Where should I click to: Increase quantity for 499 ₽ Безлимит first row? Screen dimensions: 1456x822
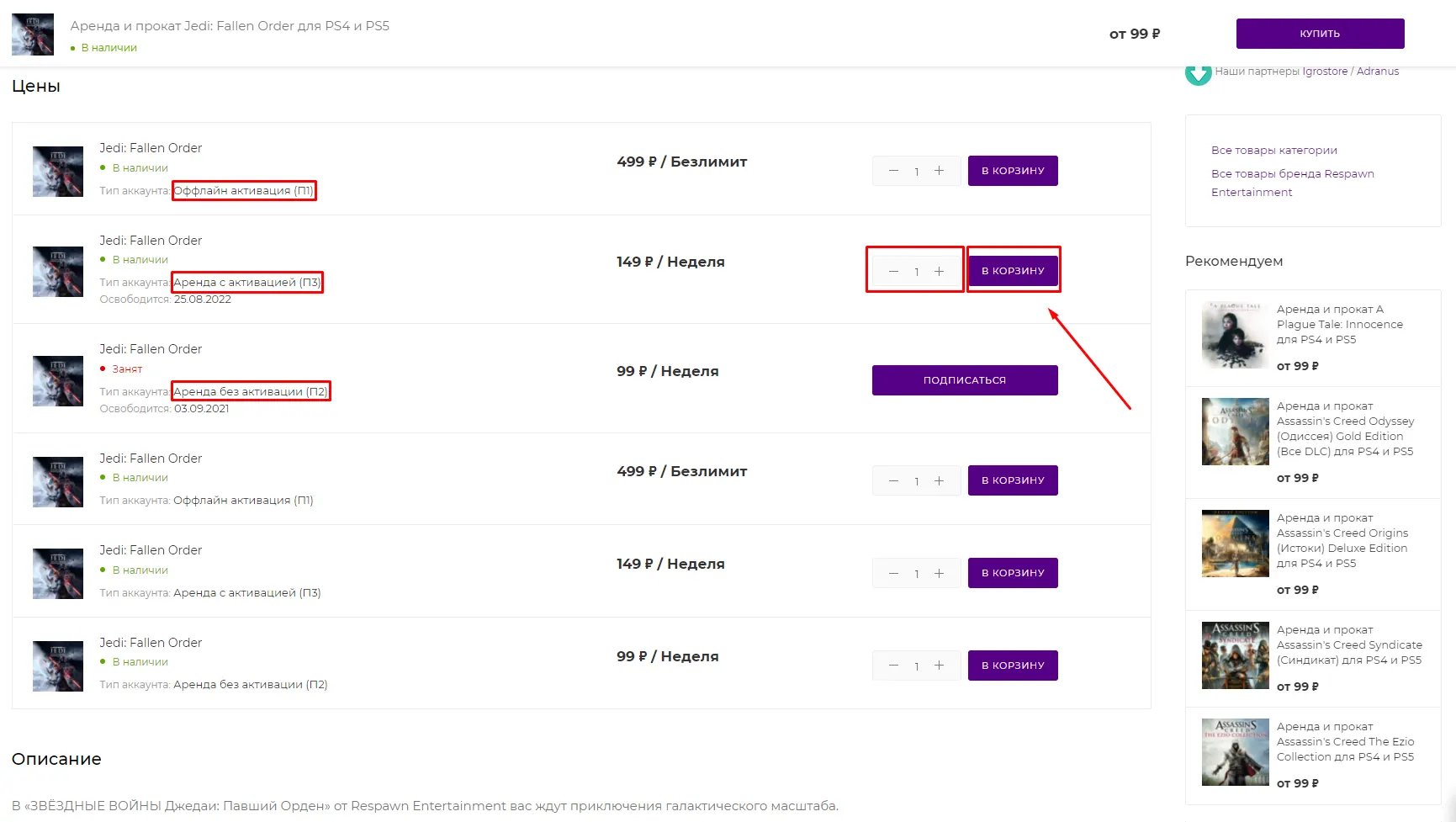(x=939, y=171)
